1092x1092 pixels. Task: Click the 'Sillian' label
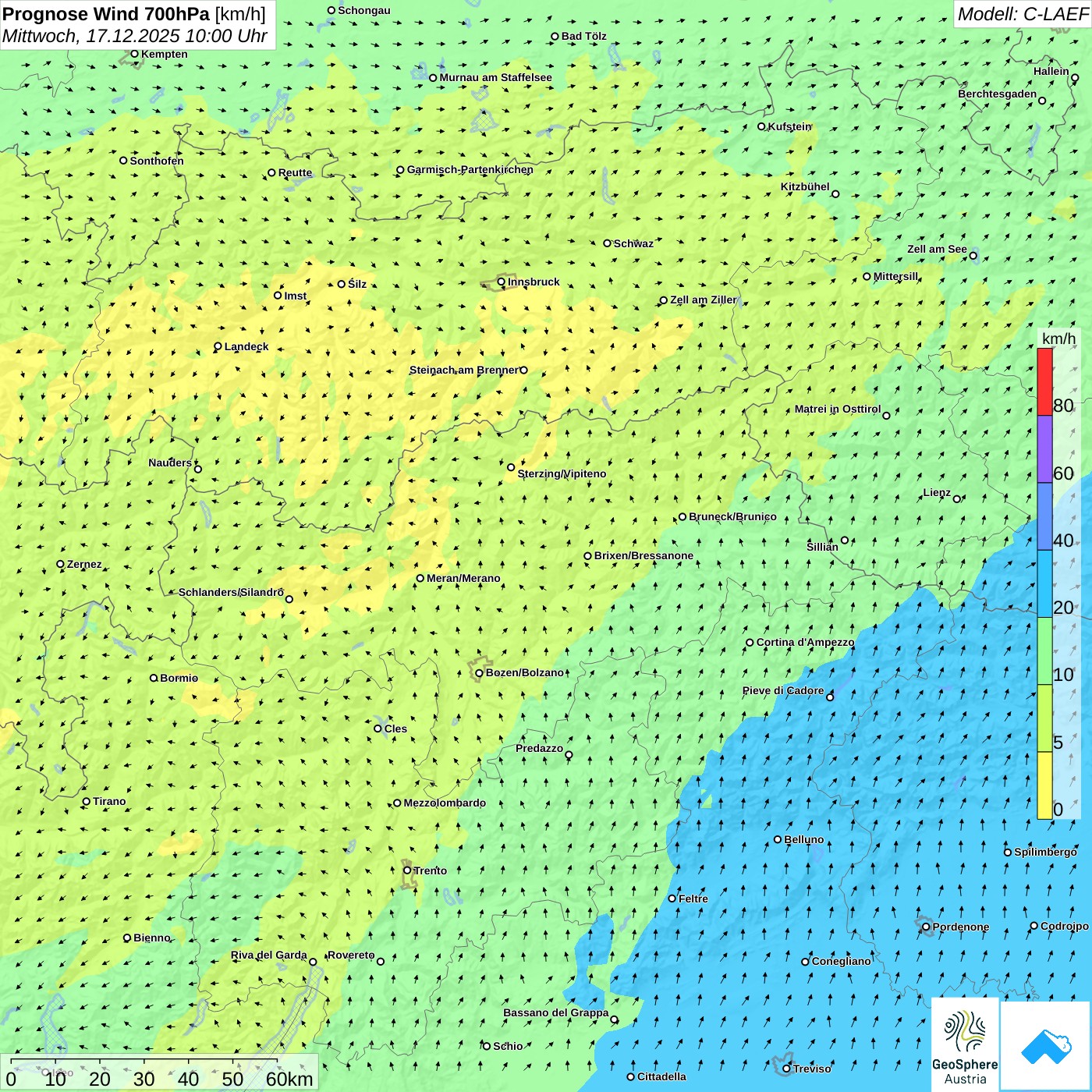(822, 547)
